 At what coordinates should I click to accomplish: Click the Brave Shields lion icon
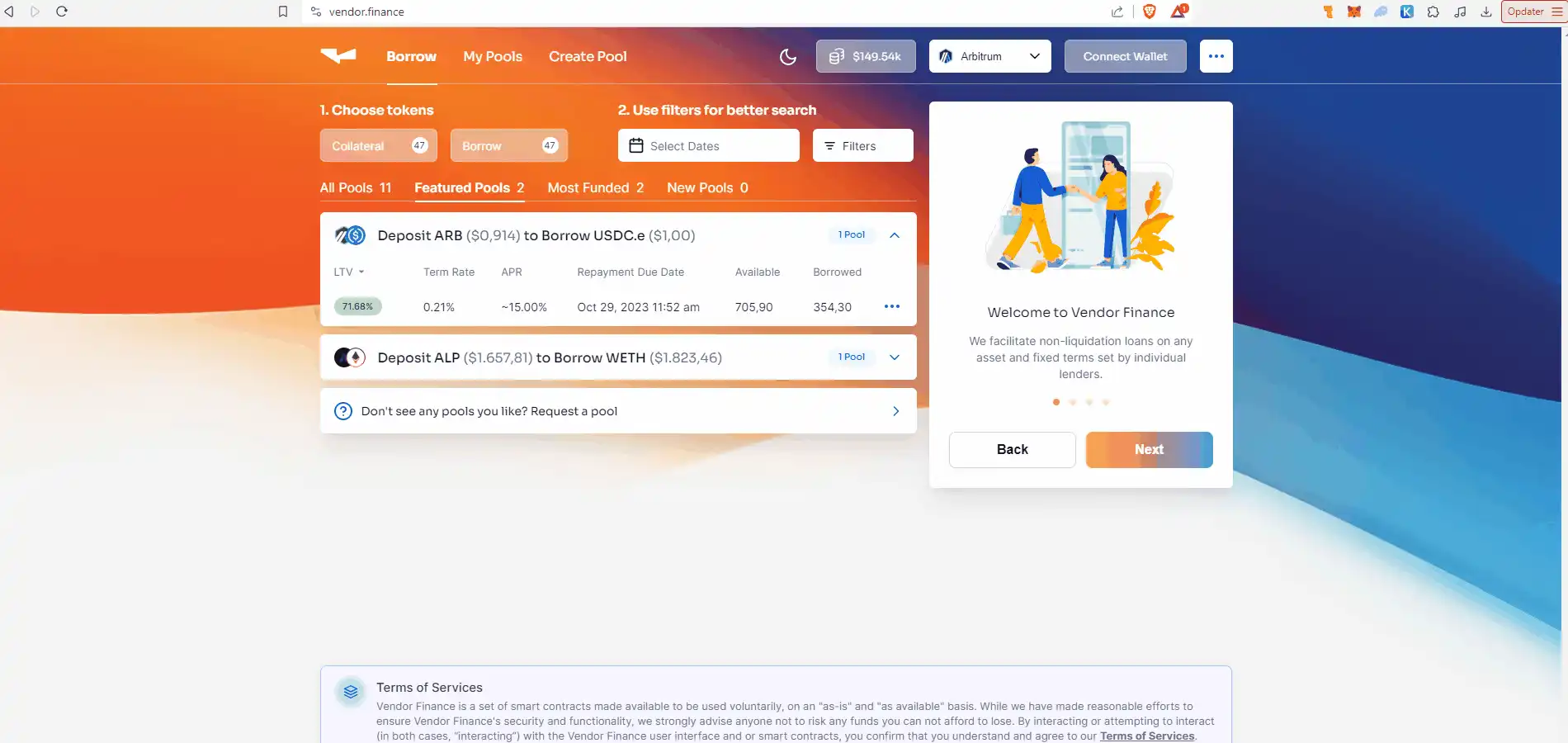[1150, 12]
